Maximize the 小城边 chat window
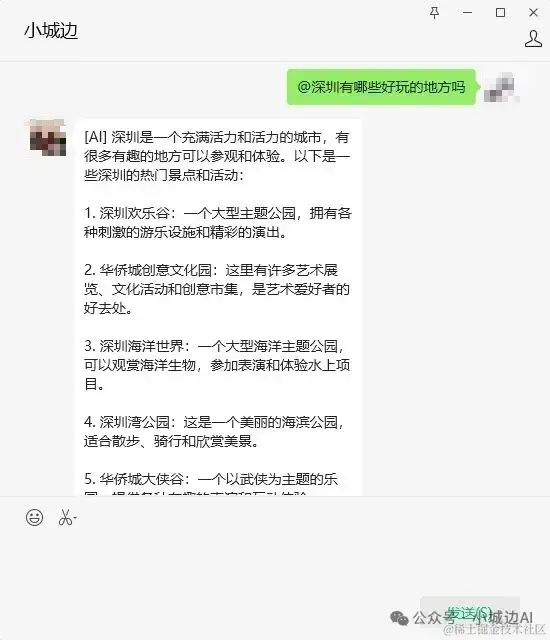This screenshot has height=640, width=550. (x=500, y=13)
